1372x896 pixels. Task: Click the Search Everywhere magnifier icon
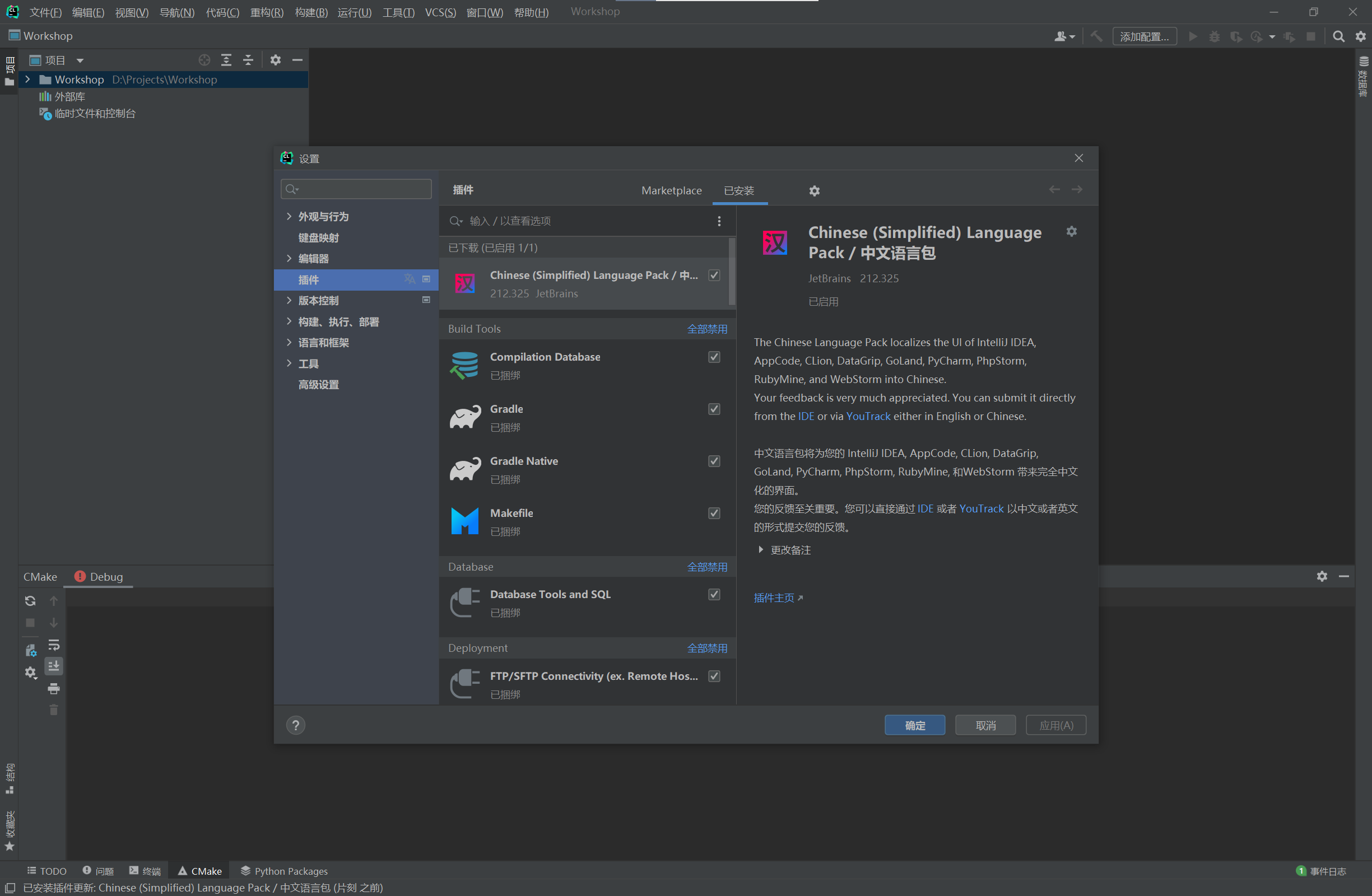click(x=1338, y=36)
